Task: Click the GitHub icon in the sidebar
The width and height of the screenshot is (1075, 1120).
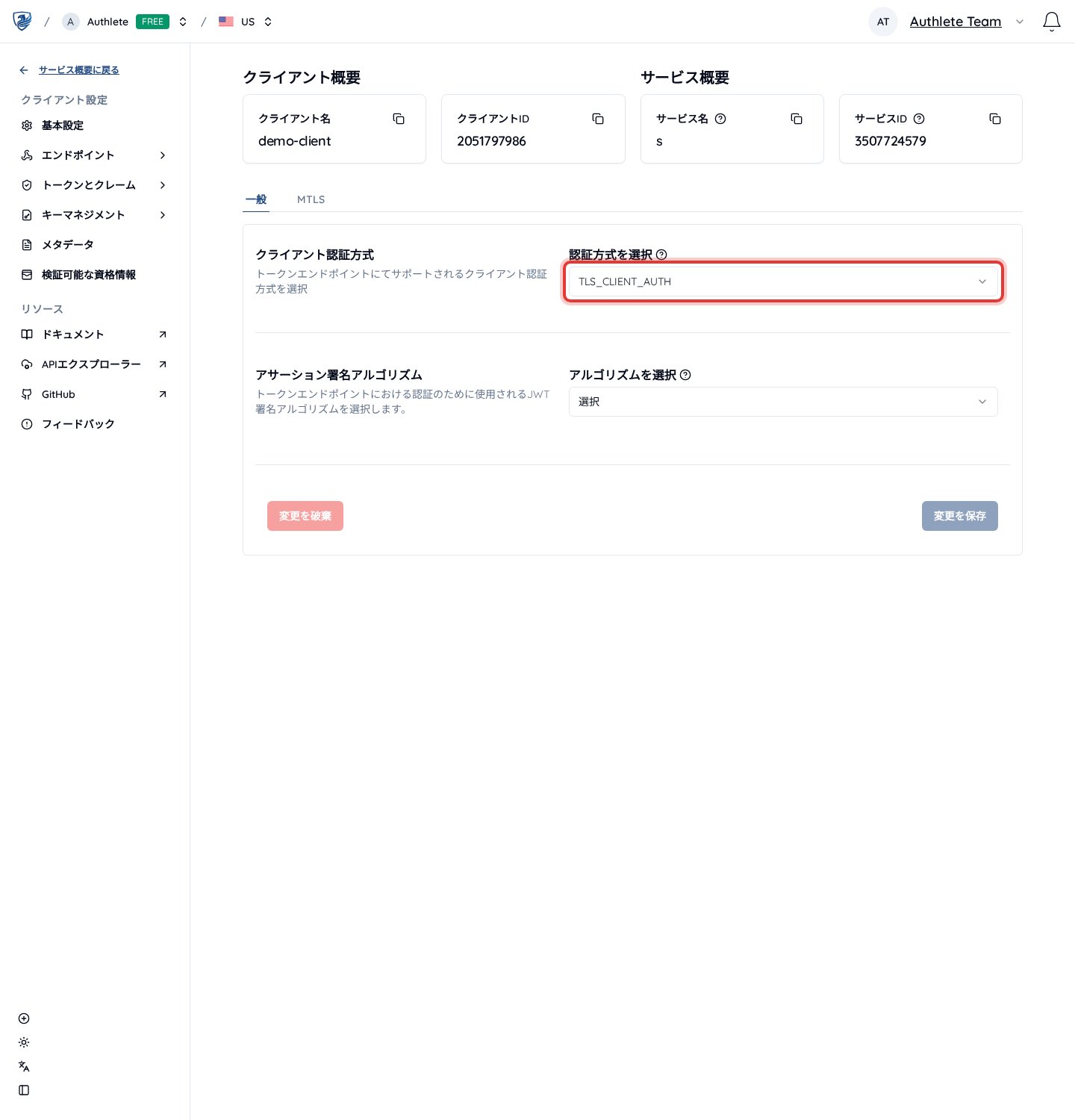Action: click(x=27, y=394)
